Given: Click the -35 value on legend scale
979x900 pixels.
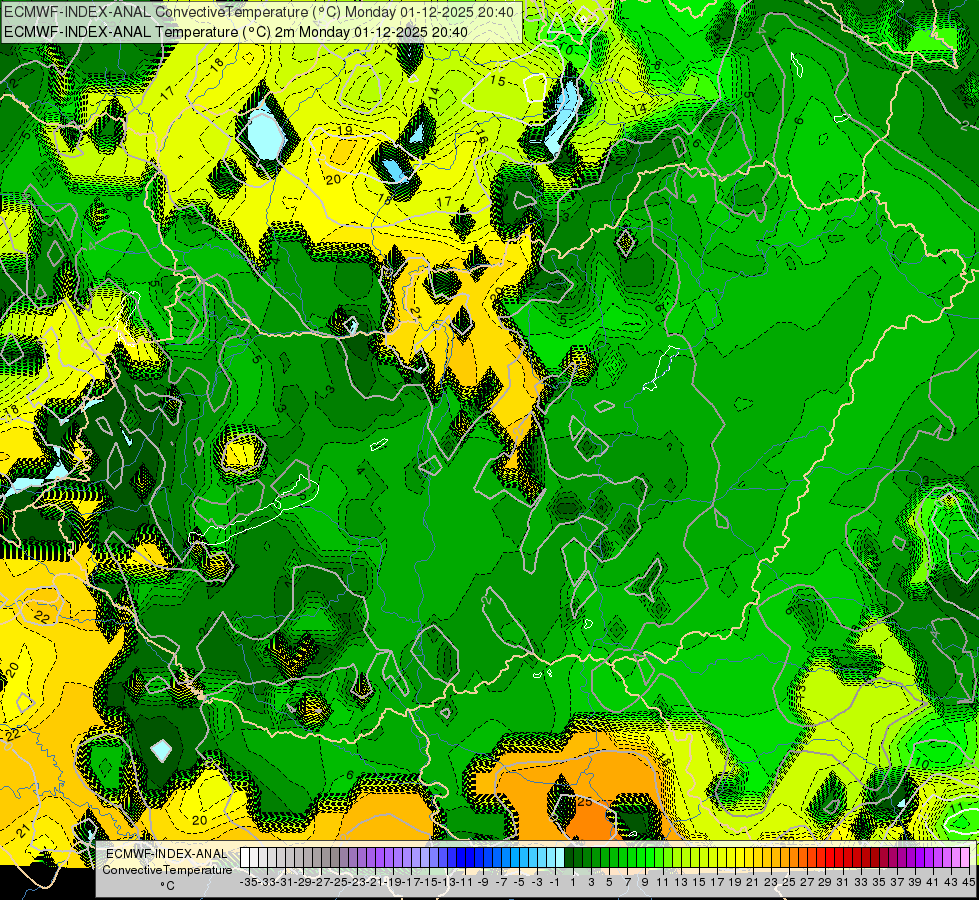Looking at the screenshot, I should tap(249, 882).
